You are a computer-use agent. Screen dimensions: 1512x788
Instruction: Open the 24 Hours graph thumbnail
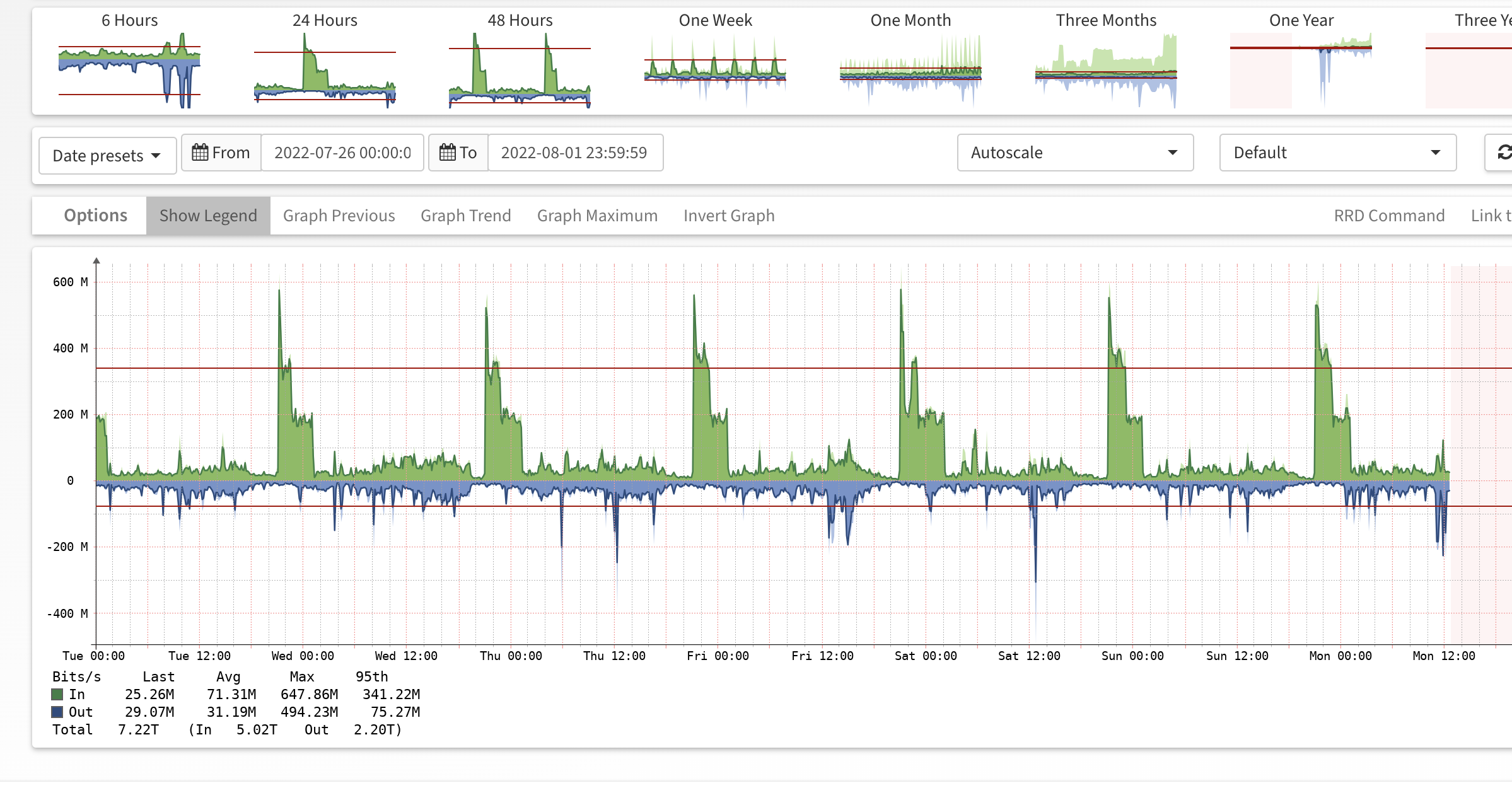(325, 70)
